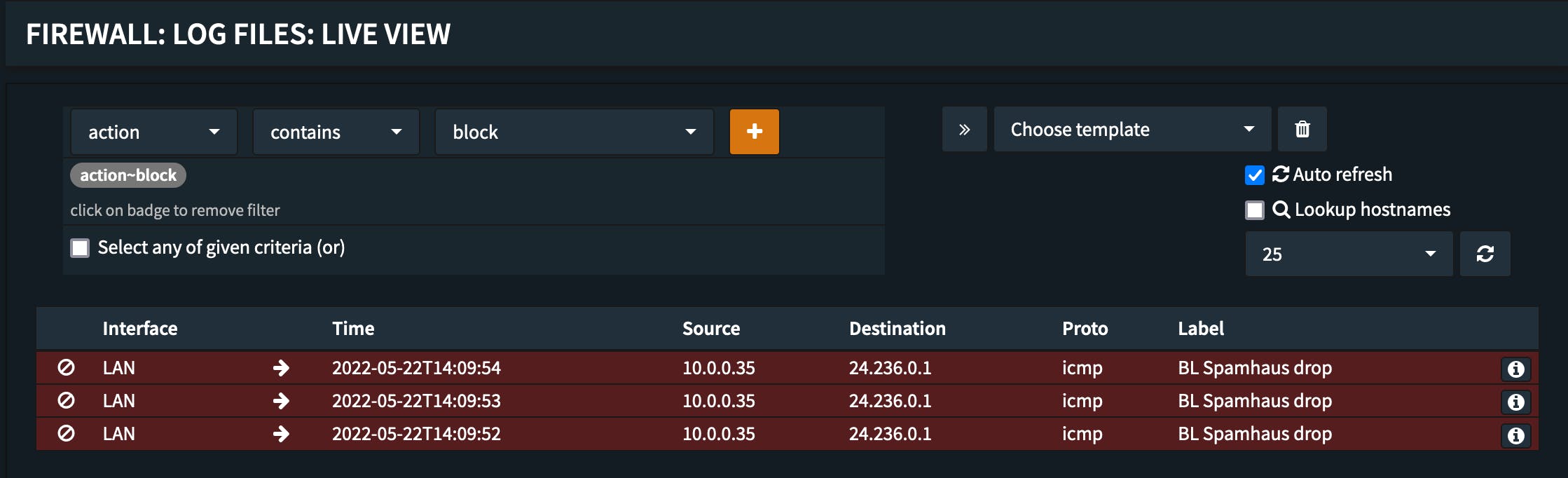This screenshot has height=478, width=1568.
Task: Remove the action~block filter badge
Action: [128, 175]
